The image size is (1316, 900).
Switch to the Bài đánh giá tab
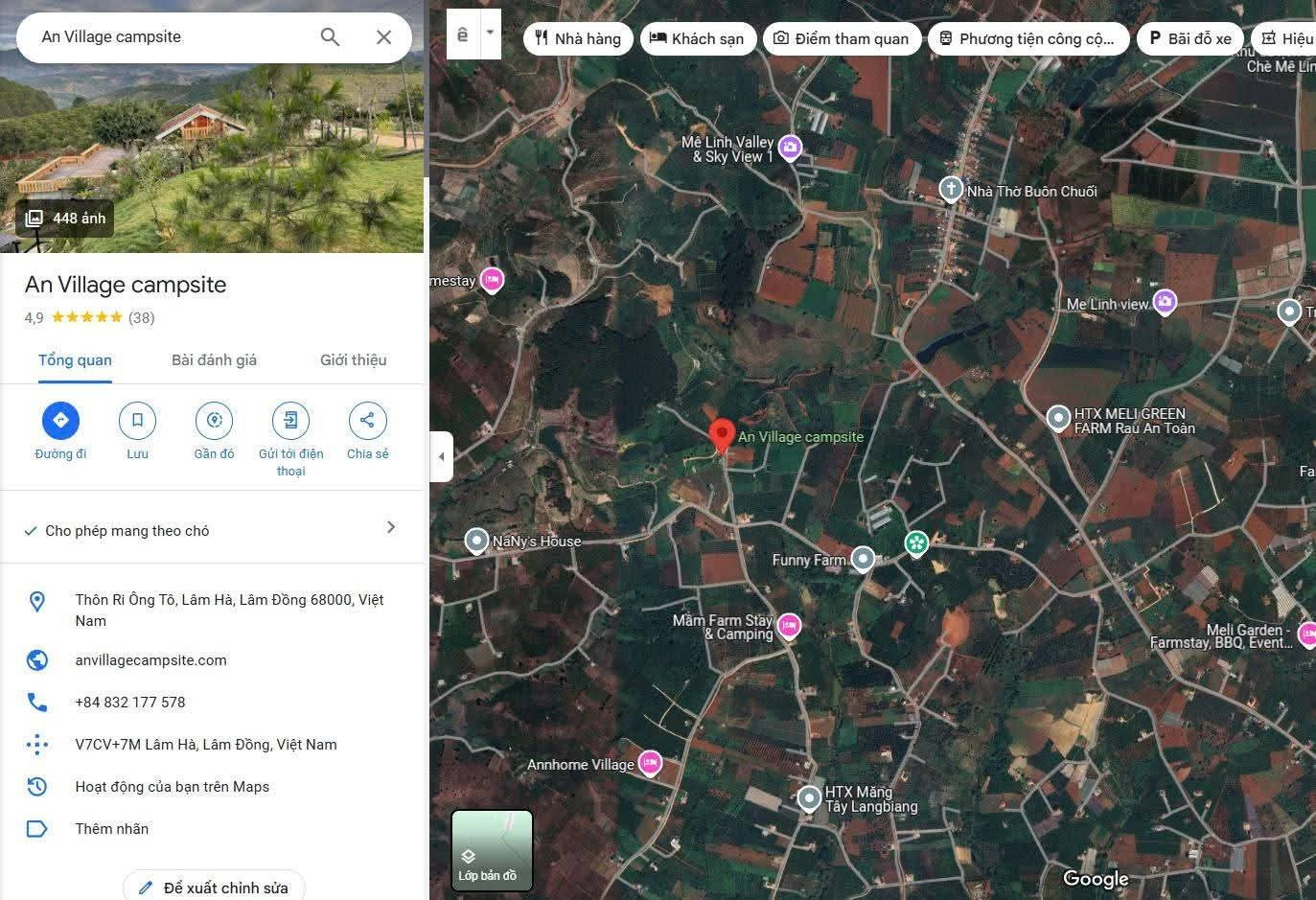click(x=214, y=360)
